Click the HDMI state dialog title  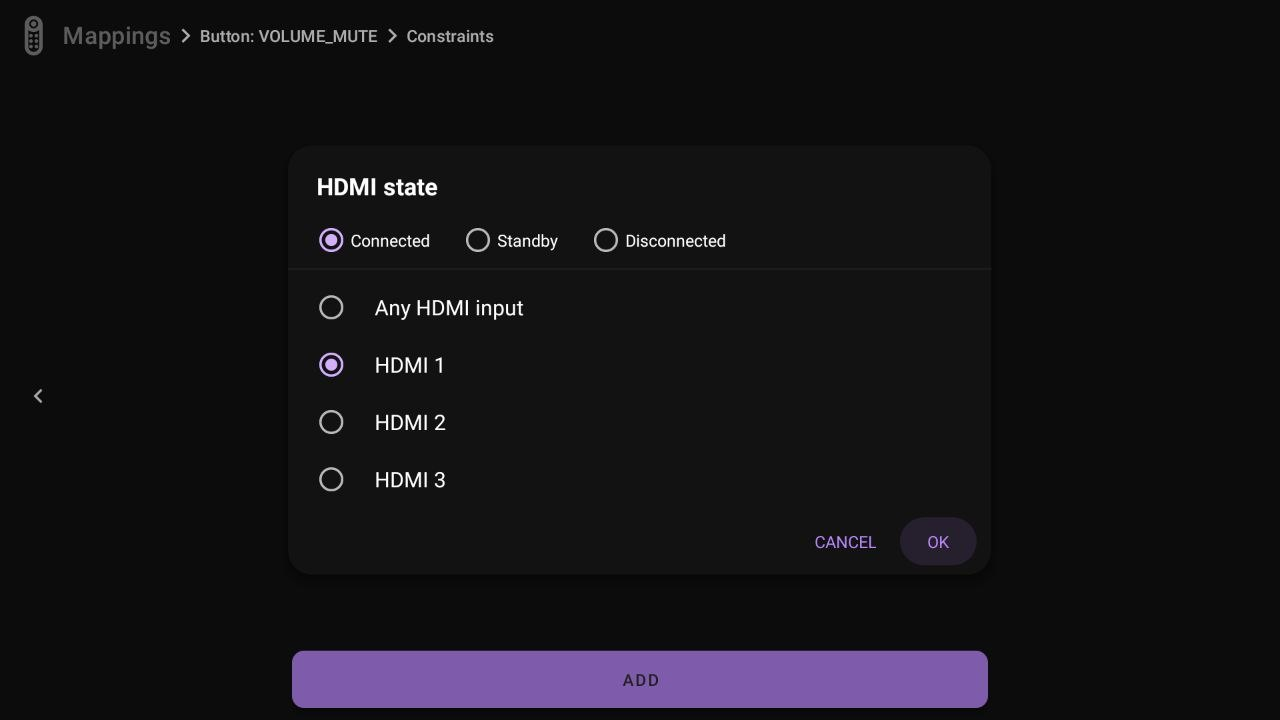(377, 187)
